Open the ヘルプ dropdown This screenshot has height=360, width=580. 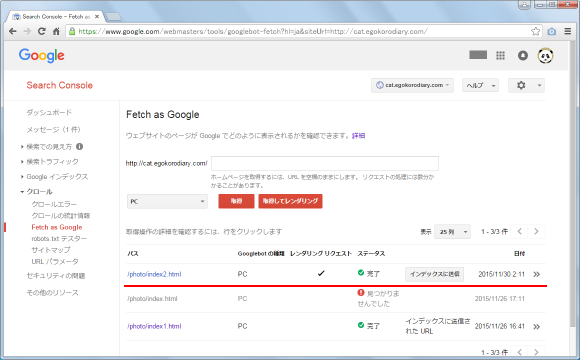[x=480, y=85]
